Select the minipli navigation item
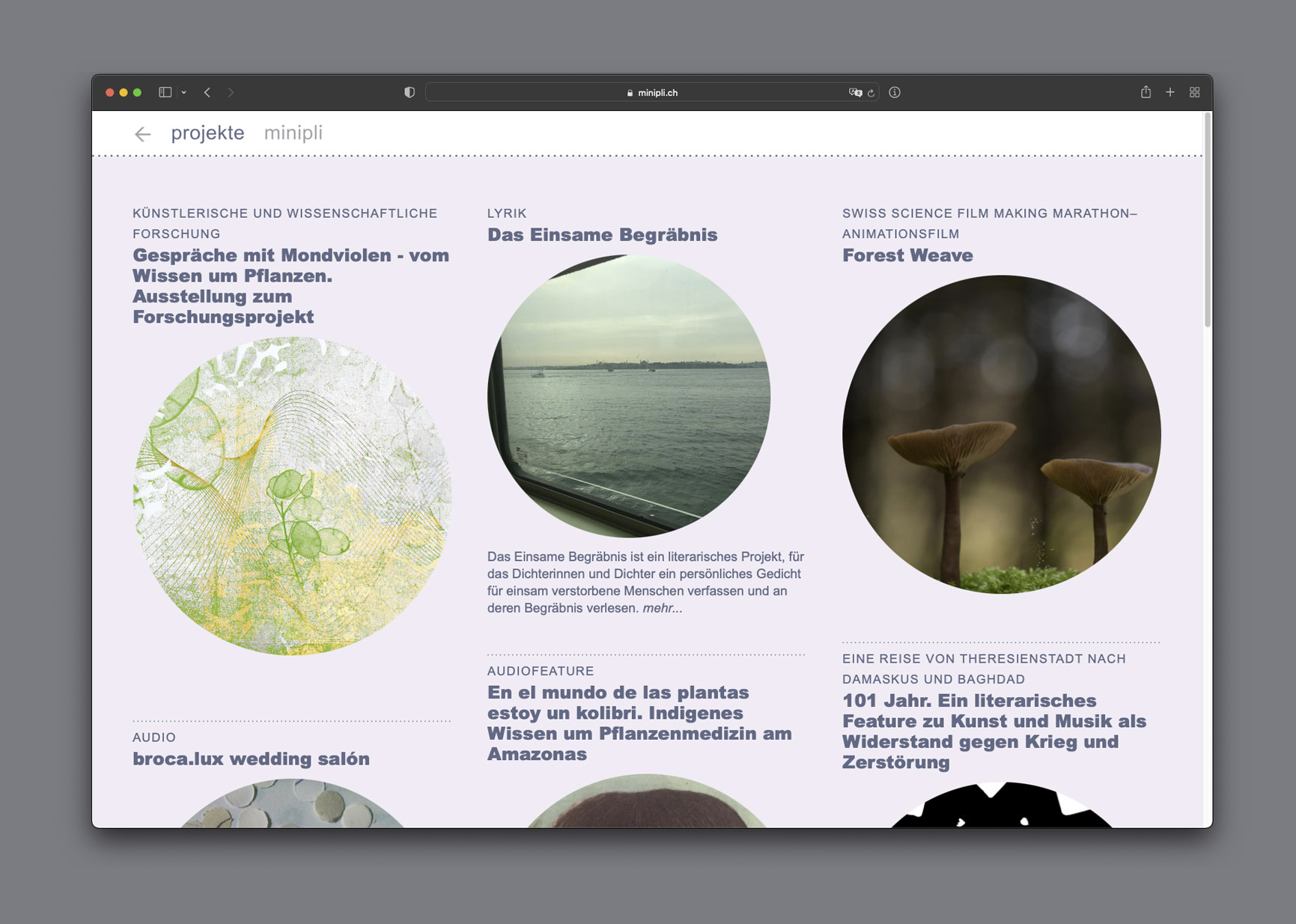This screenshot has width=1296, height=924. pyautogui.click(x=293, y=133)
